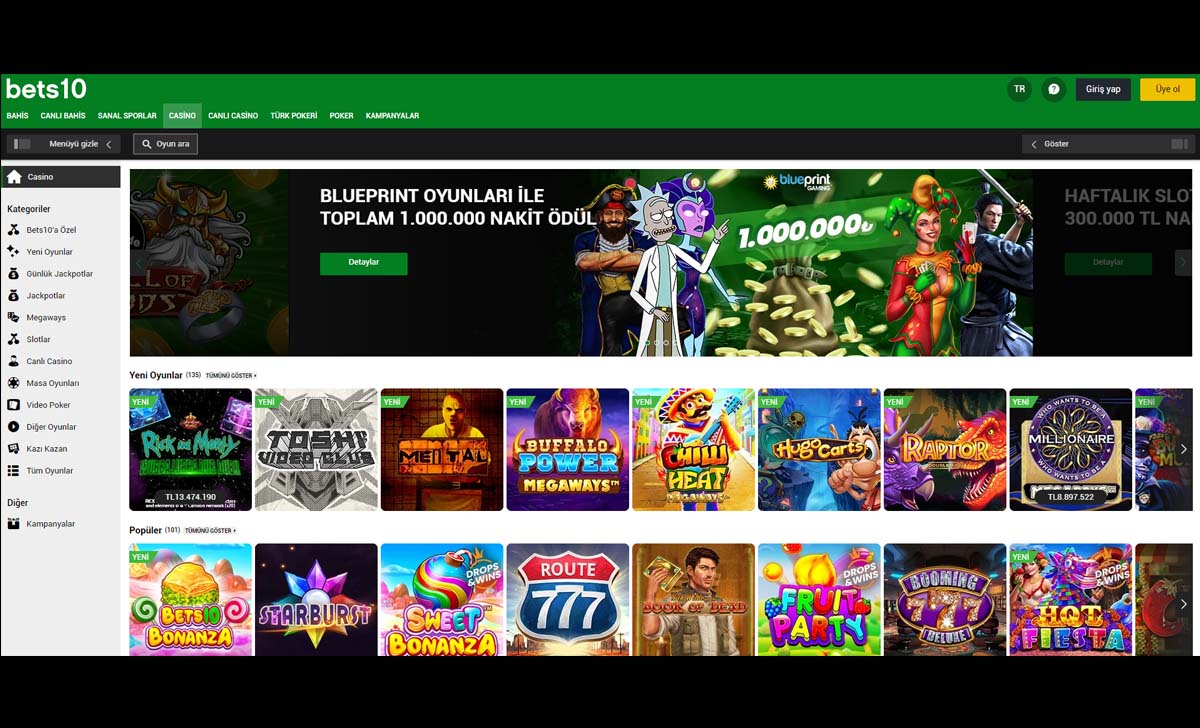Viewport: 1200px width, 728px height.
Task: Click the Giriş yap button
Action: [x=1103, y=89]
